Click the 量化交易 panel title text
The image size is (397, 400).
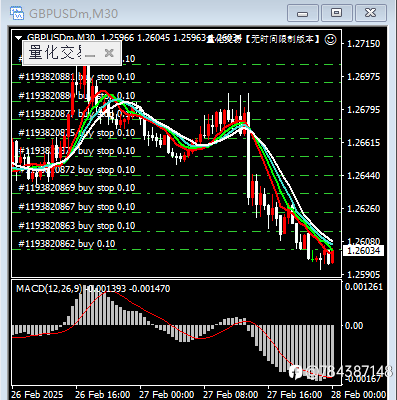pyautogui.click(x=55, y=53)
